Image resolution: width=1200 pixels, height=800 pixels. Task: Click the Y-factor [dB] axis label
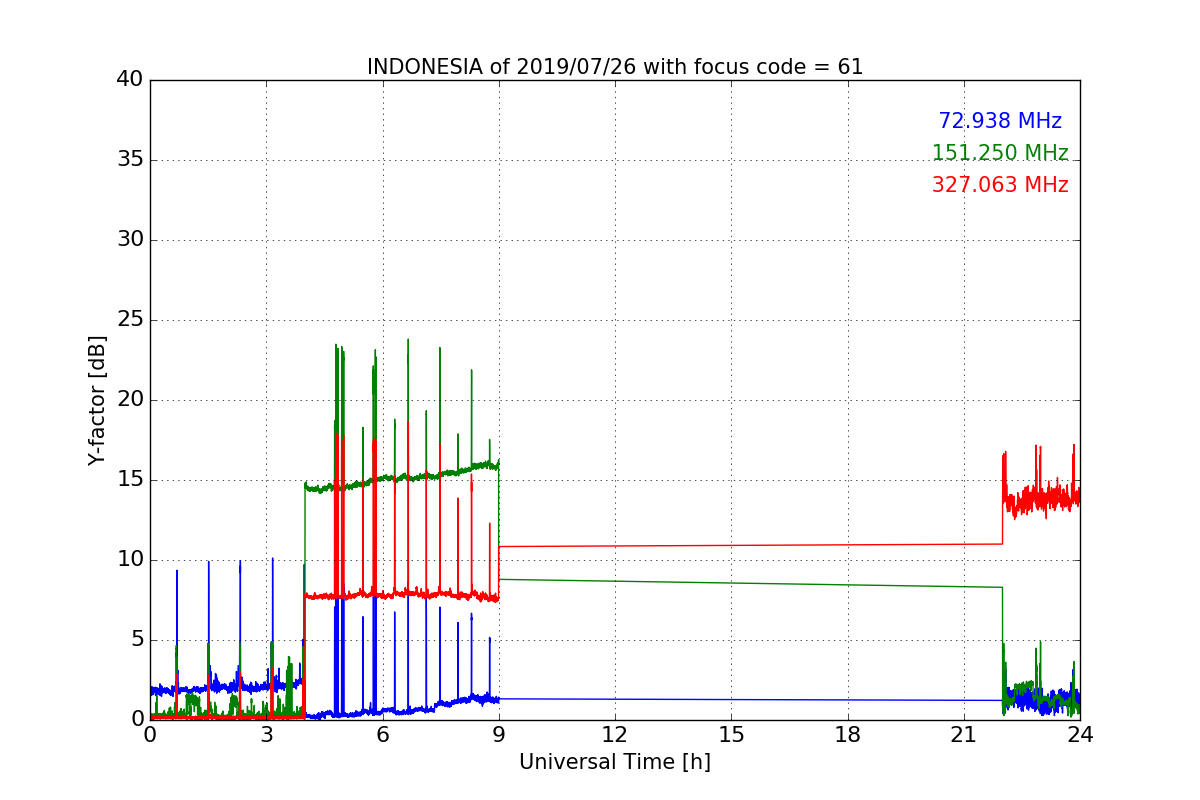pos(97,400)
